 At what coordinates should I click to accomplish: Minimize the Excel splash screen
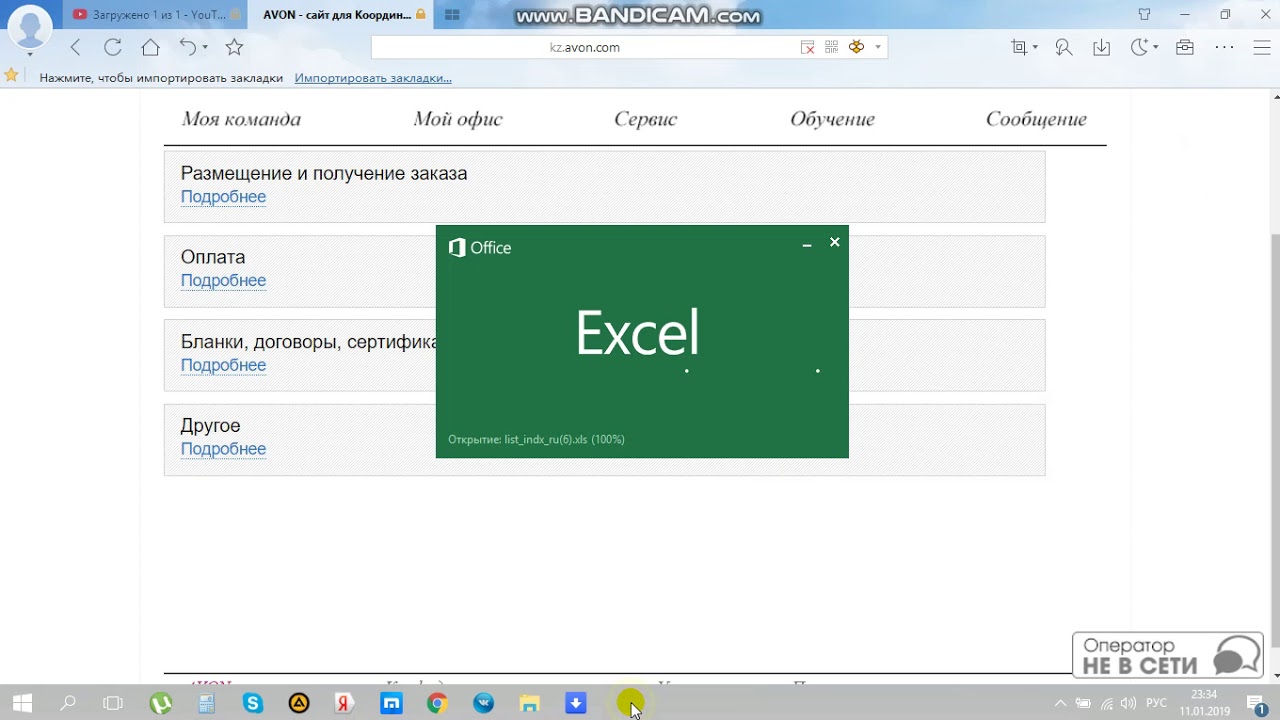click(x=807, y=244)
